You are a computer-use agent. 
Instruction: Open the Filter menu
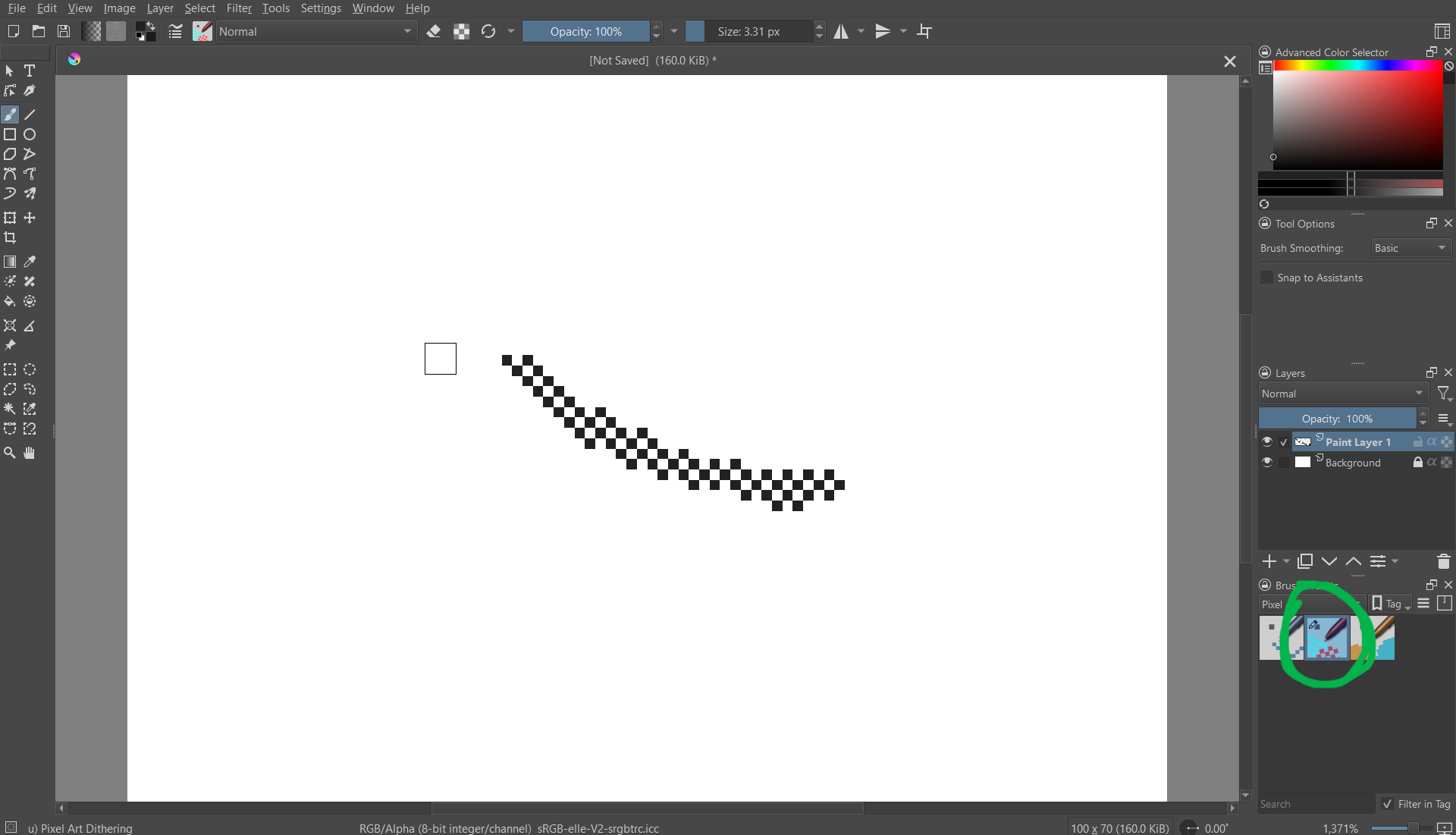pos(239,8)
